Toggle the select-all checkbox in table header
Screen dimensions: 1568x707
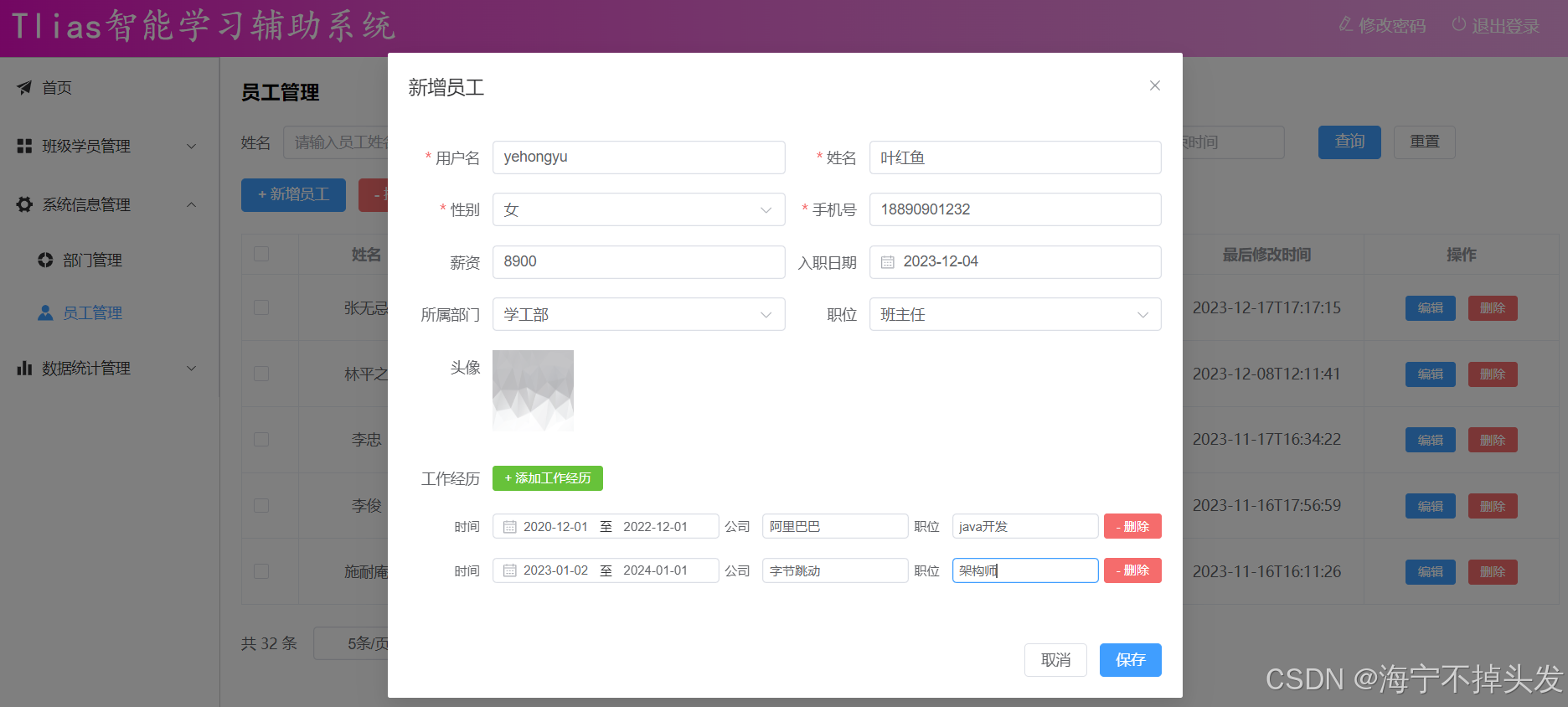(261, 254)
